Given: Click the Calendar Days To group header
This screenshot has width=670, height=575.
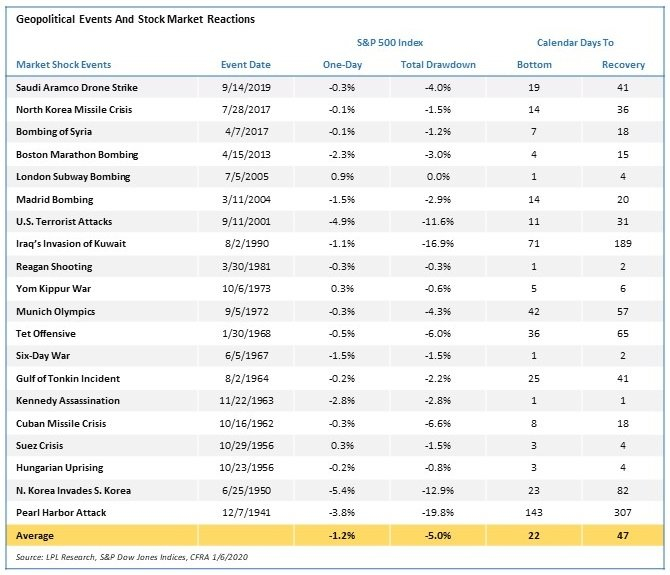Looking at the screenshot, I should click(575, 43).
